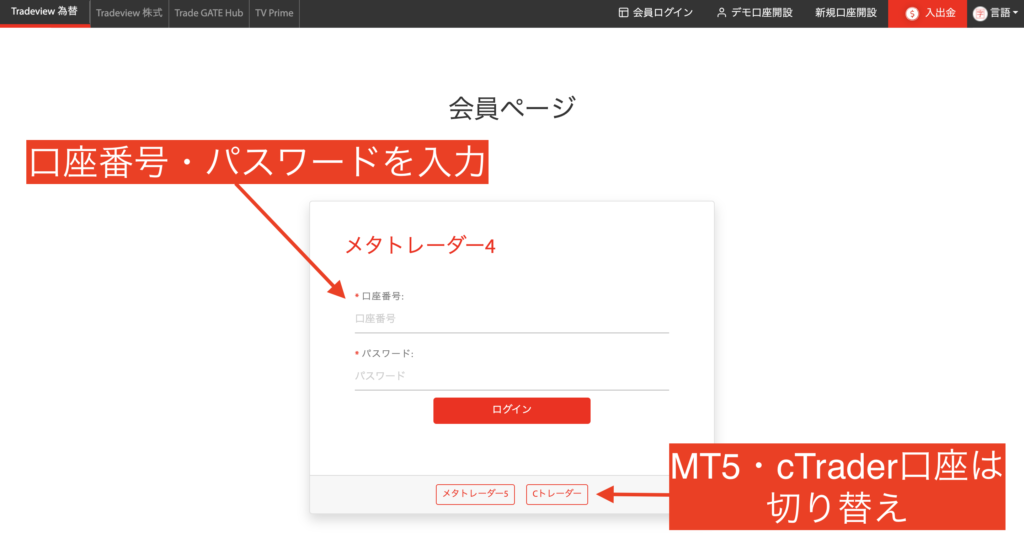Focus the パスワード input field
Screen dimensions: 1024x550
511,376
